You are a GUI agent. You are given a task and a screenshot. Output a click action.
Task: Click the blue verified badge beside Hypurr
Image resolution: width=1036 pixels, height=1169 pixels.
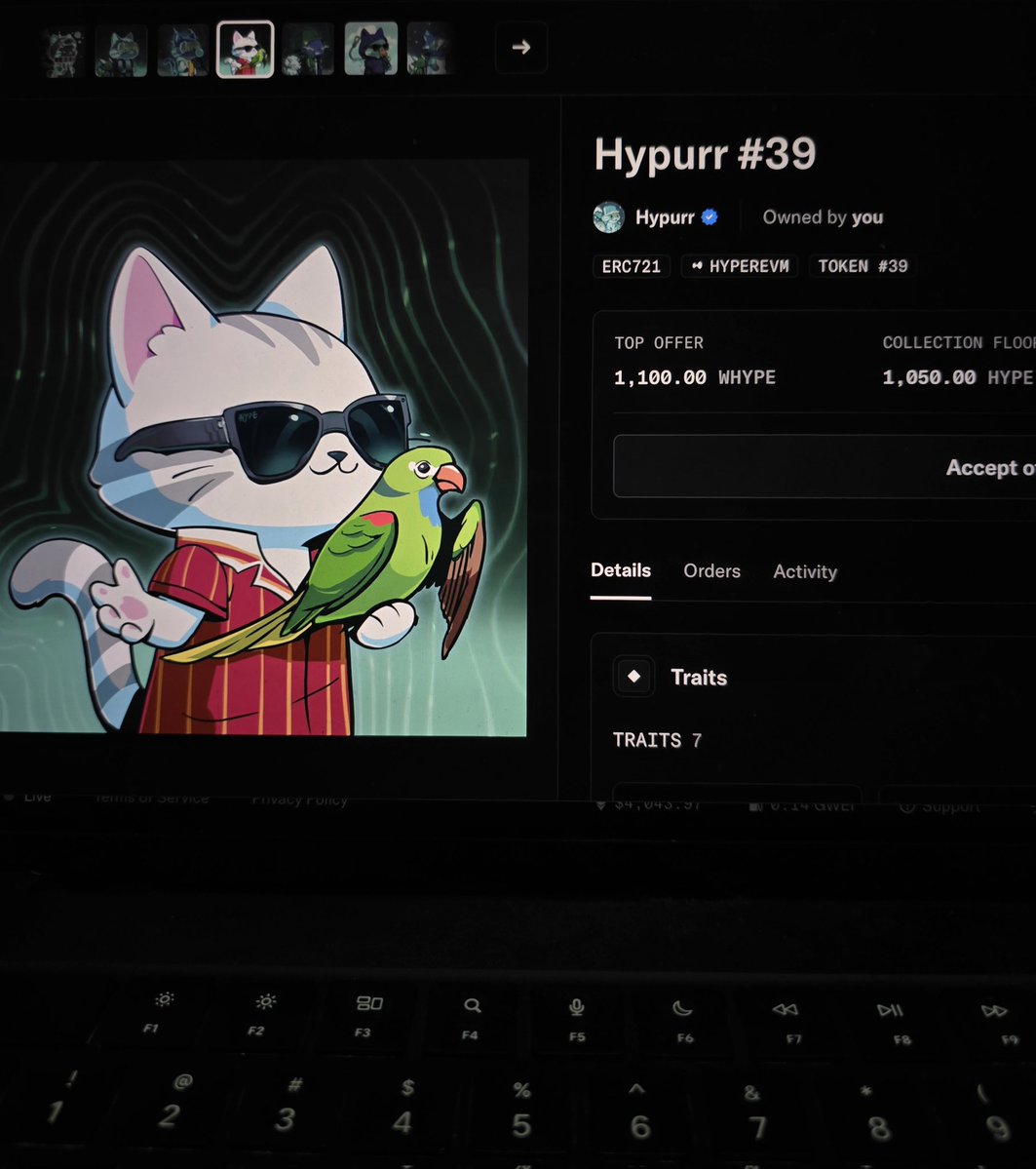pos(709,217)
